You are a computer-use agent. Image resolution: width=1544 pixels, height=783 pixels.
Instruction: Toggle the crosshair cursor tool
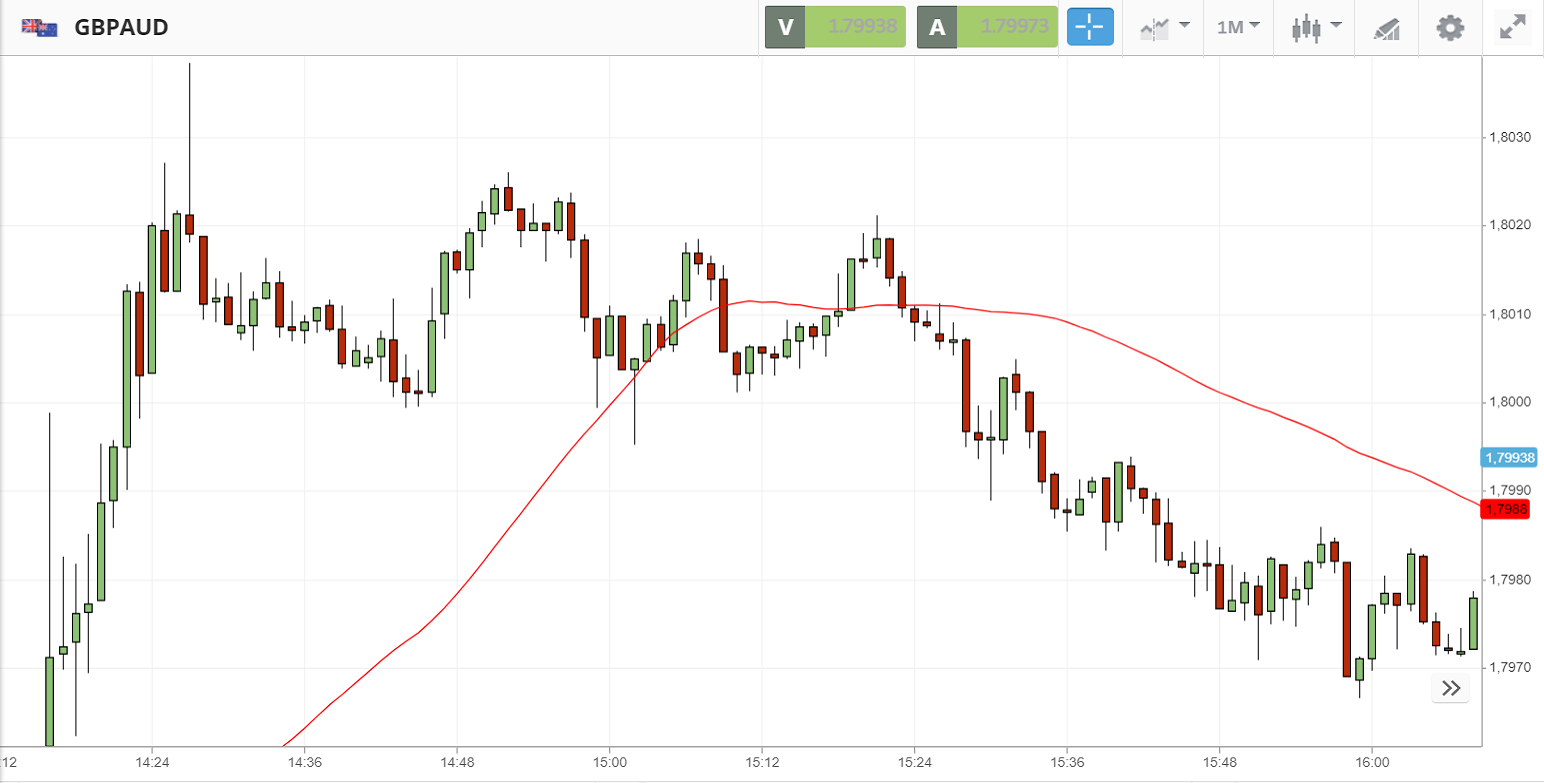pos(1090,27)
